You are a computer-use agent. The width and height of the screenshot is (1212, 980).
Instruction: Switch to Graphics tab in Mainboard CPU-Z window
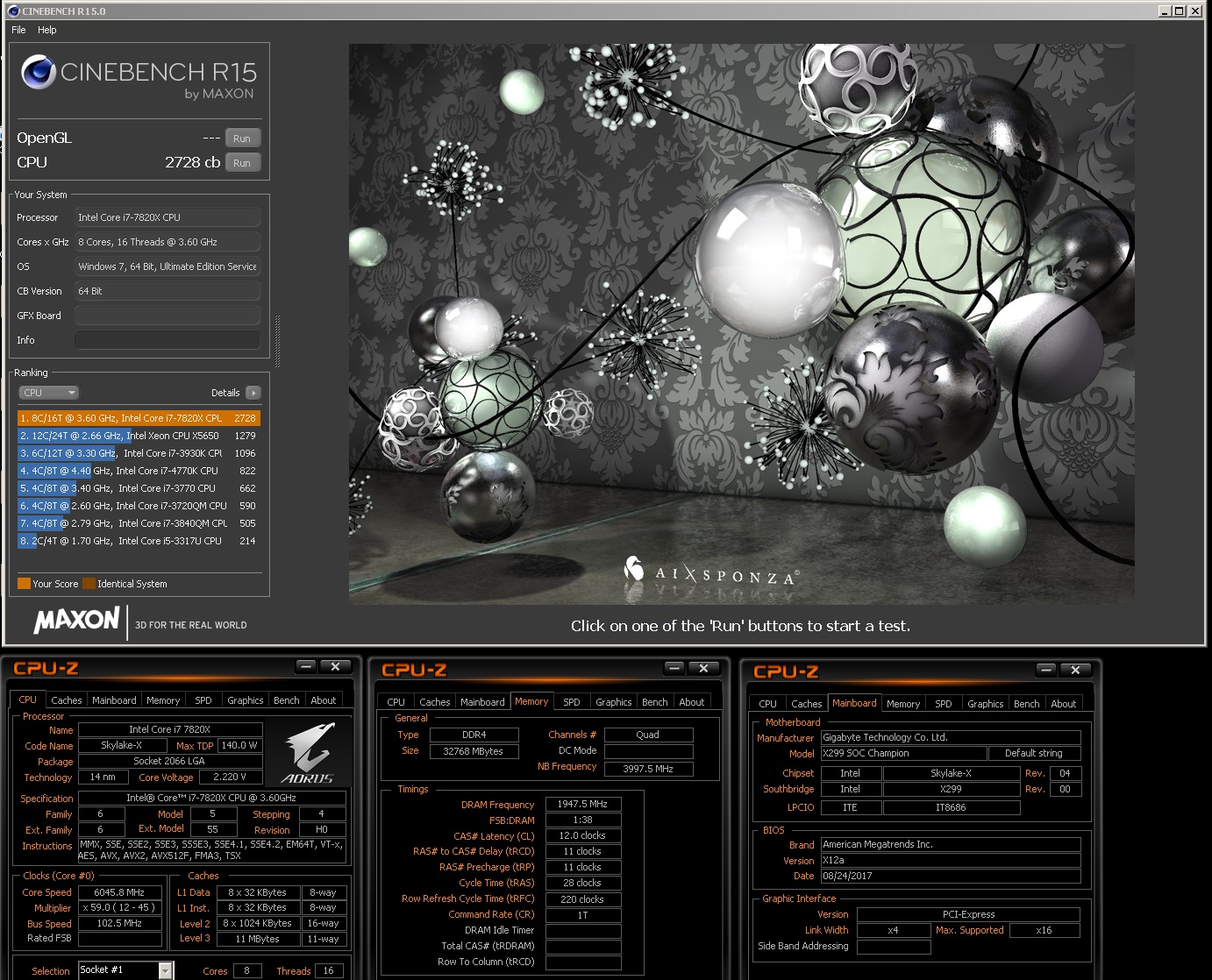(x=986, y=704)
